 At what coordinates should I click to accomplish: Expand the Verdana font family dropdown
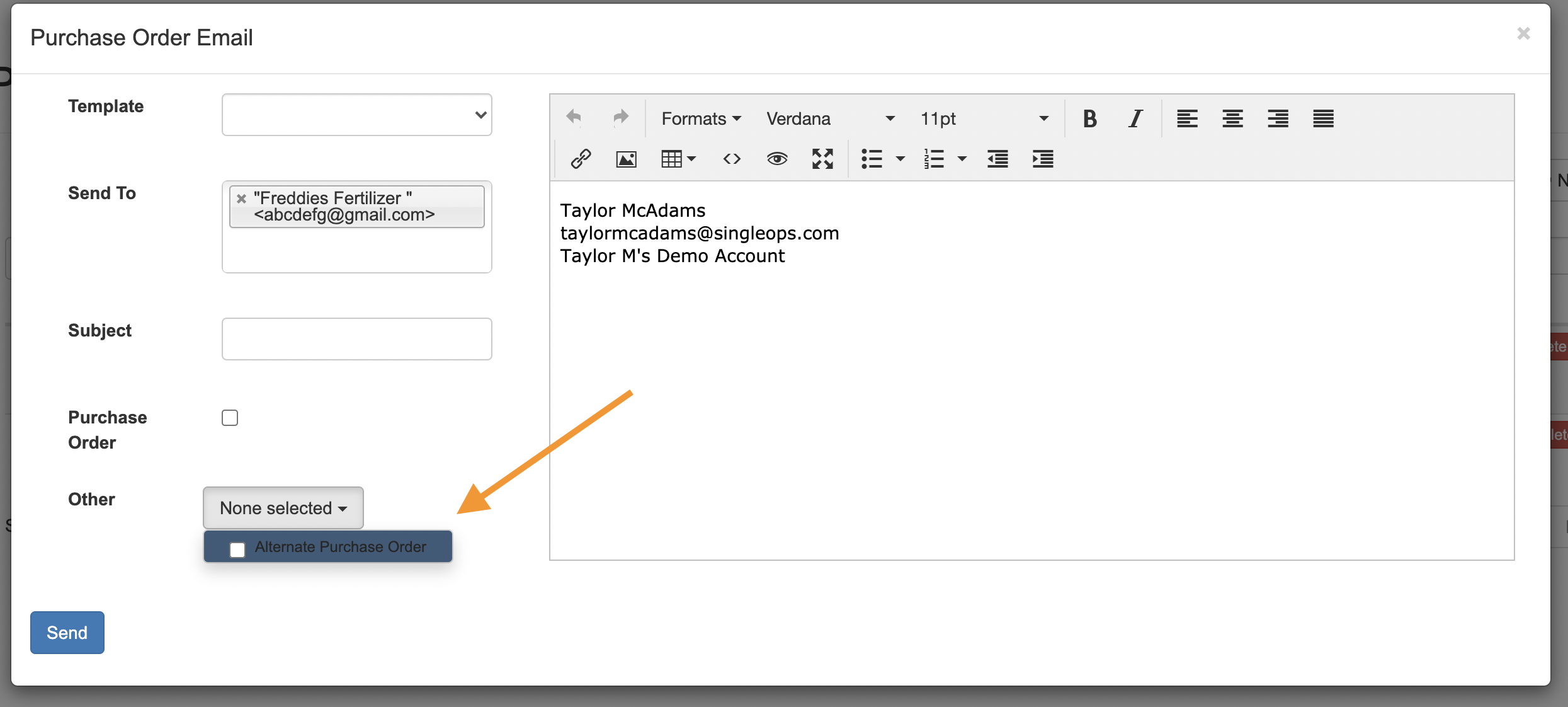pyautogui.click(x=830, y=118)
